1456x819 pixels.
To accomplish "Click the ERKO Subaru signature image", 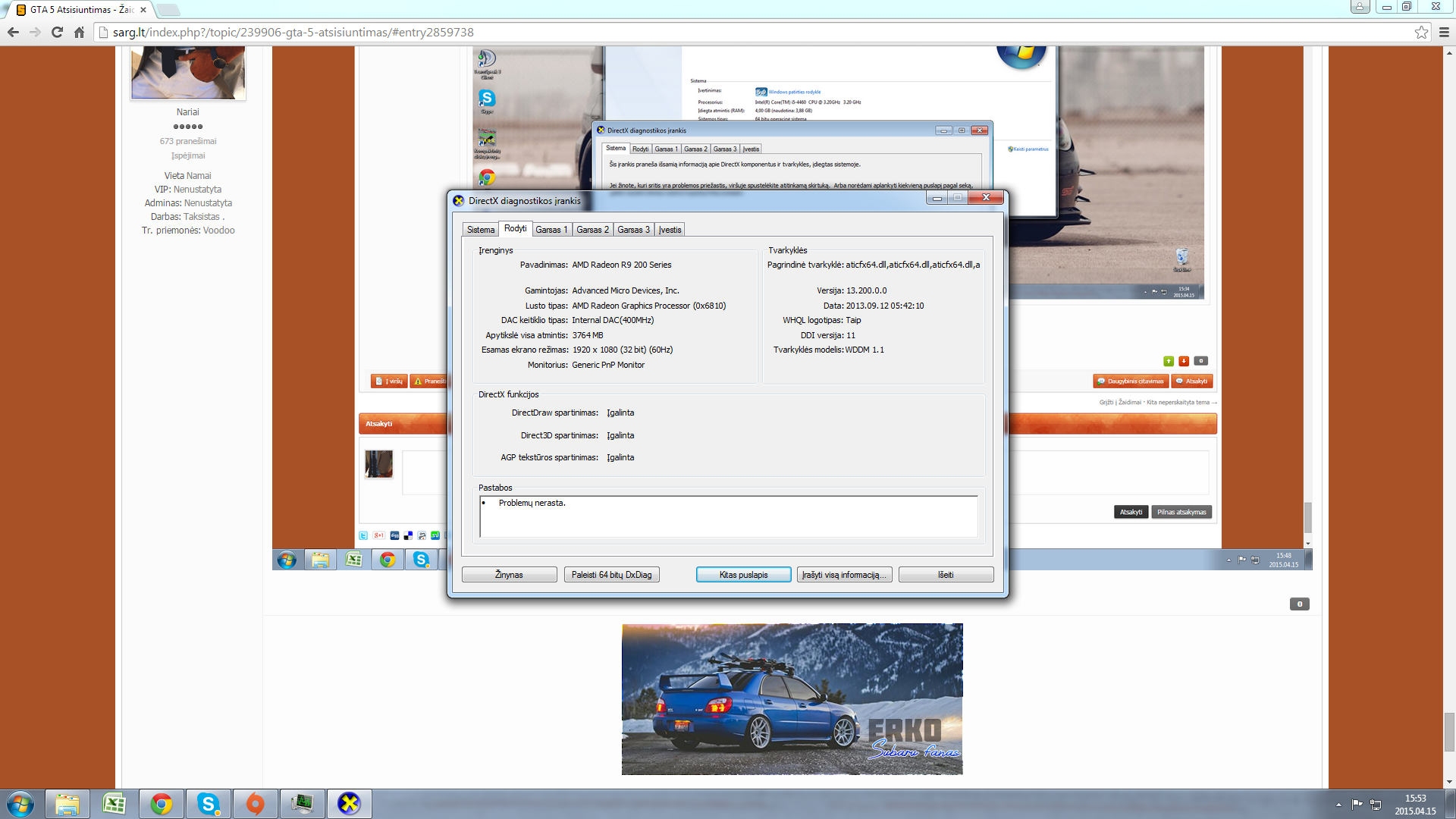I will (792, 699).
